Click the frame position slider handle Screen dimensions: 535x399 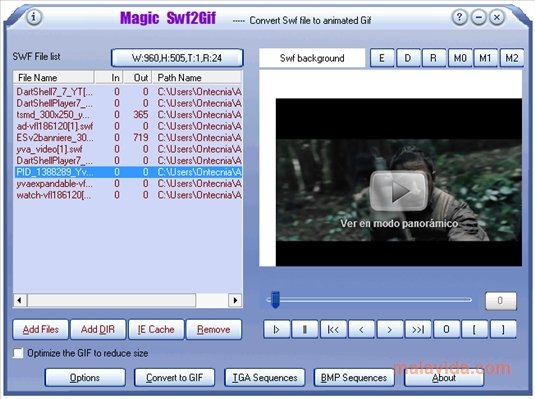(275, 300)
